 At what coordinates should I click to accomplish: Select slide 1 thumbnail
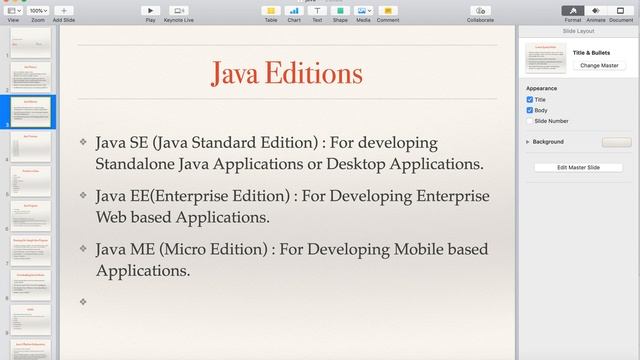click(31, 43)
